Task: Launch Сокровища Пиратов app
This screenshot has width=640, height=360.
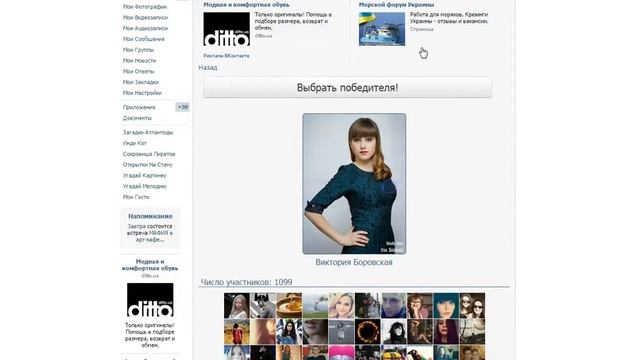Action: (x=149, y=154)
